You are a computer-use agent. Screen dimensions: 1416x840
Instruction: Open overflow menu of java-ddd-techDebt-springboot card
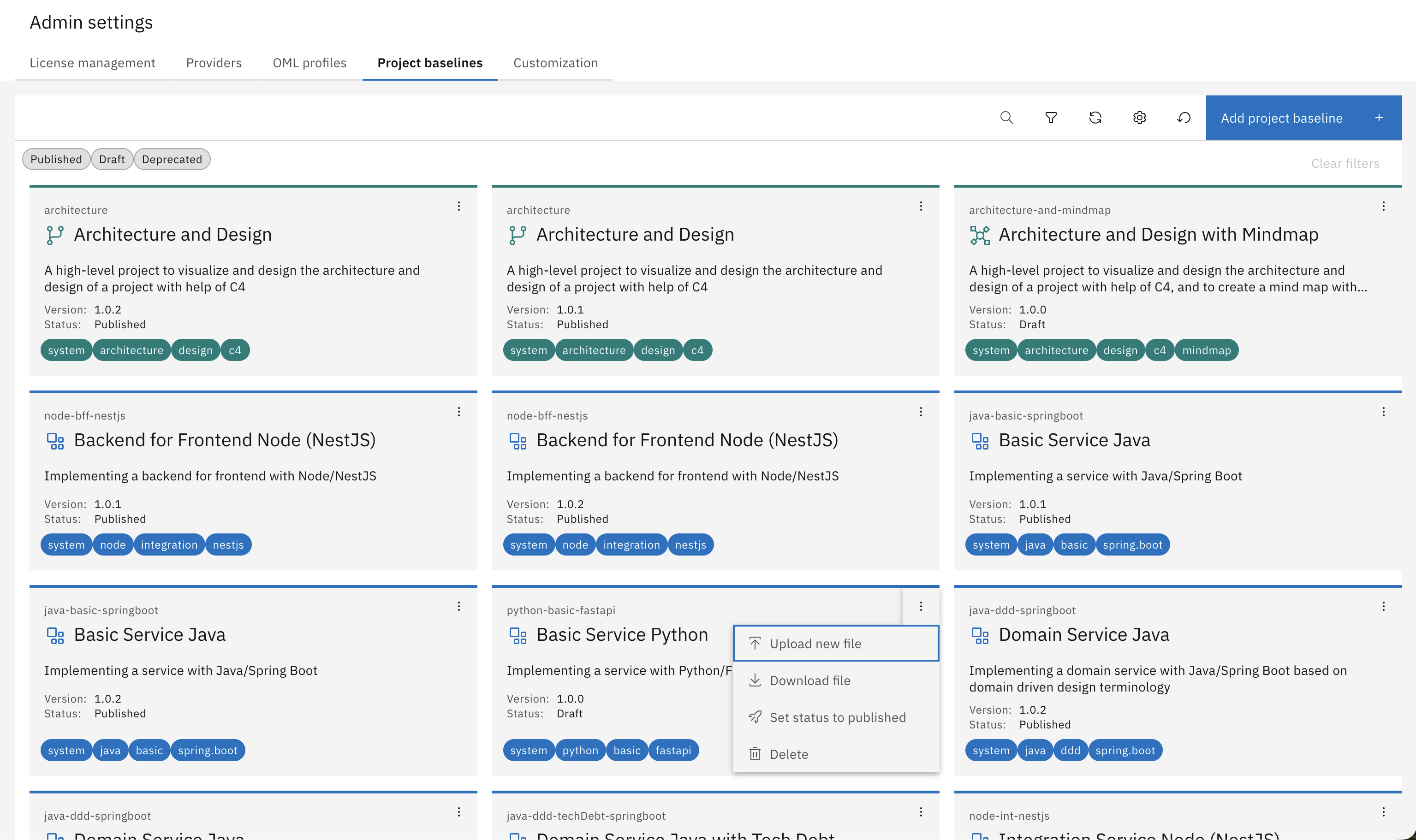tap(921, 812)
